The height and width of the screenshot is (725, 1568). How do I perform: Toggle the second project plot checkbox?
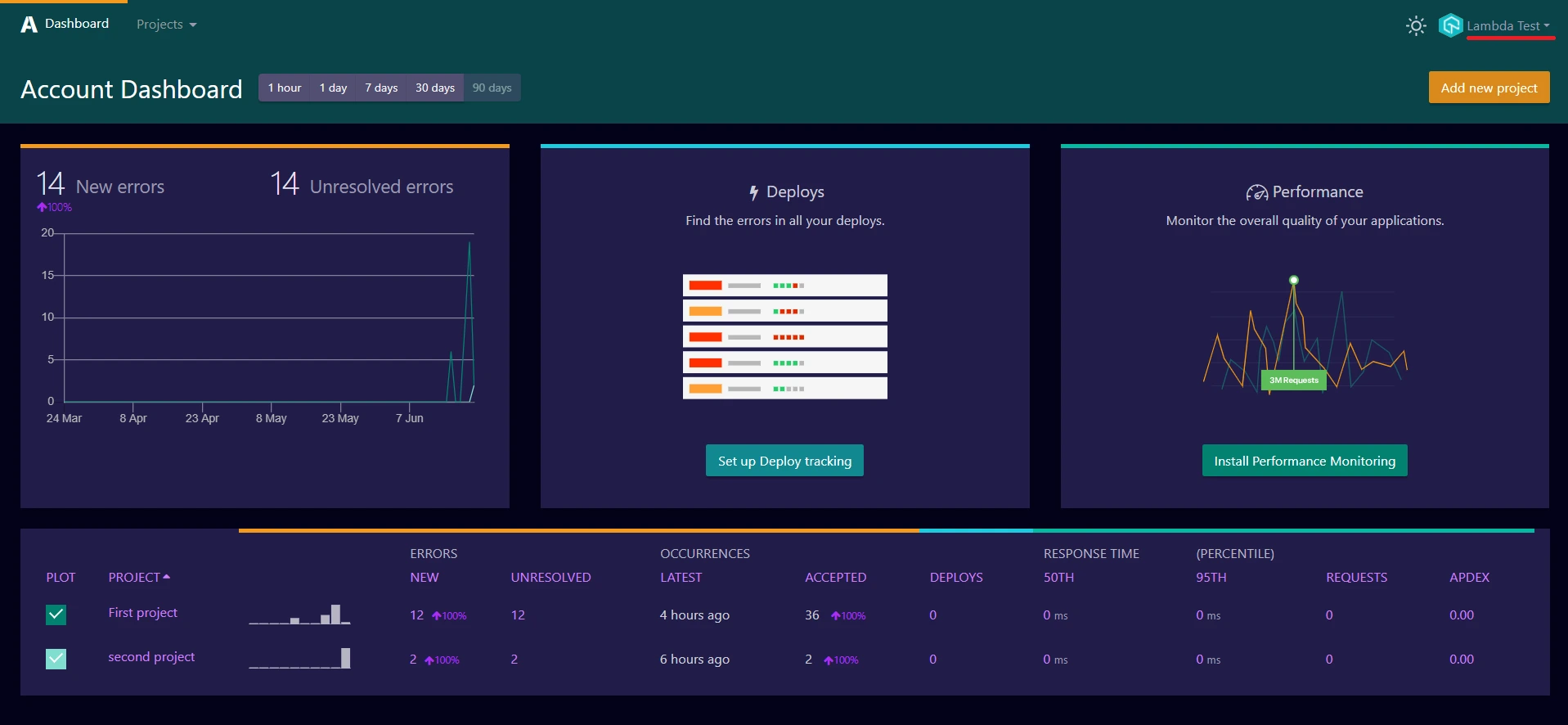click(x=56, y=659)
